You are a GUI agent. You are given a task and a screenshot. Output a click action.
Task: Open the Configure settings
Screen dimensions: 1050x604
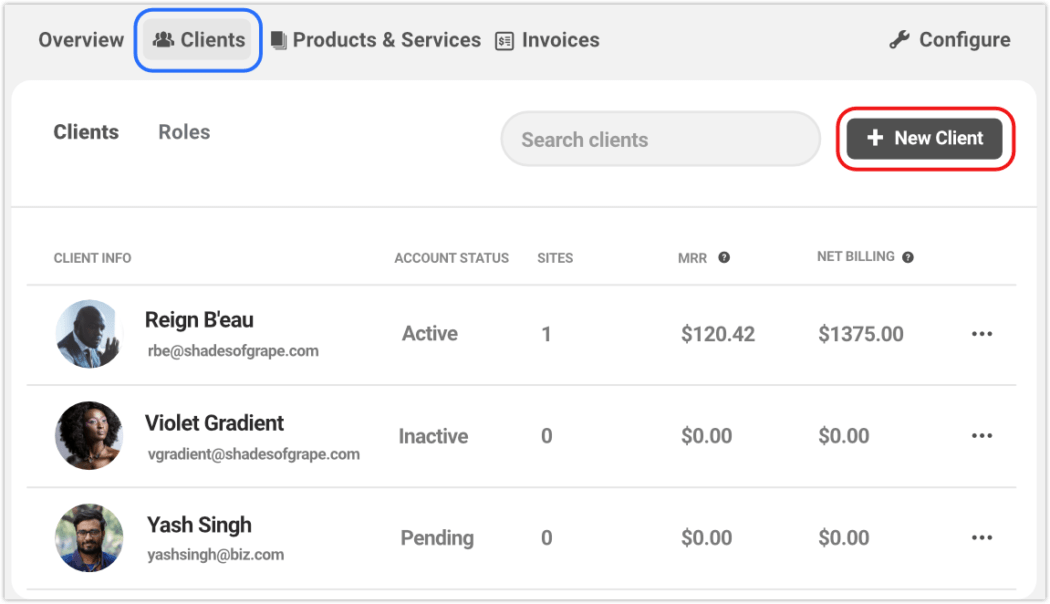[950, 40]
